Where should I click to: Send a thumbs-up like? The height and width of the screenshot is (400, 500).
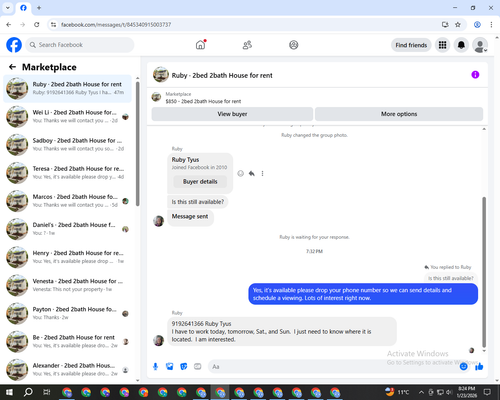(479, 367)
